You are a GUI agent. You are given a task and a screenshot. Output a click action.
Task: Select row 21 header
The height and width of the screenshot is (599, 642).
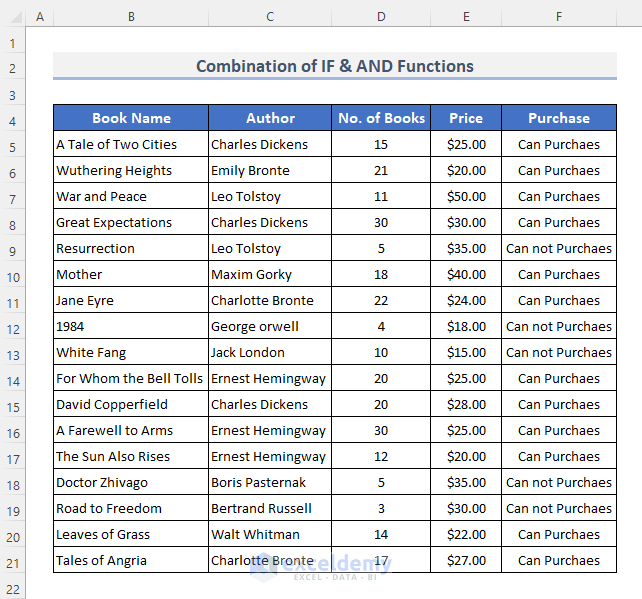(13, 561)
